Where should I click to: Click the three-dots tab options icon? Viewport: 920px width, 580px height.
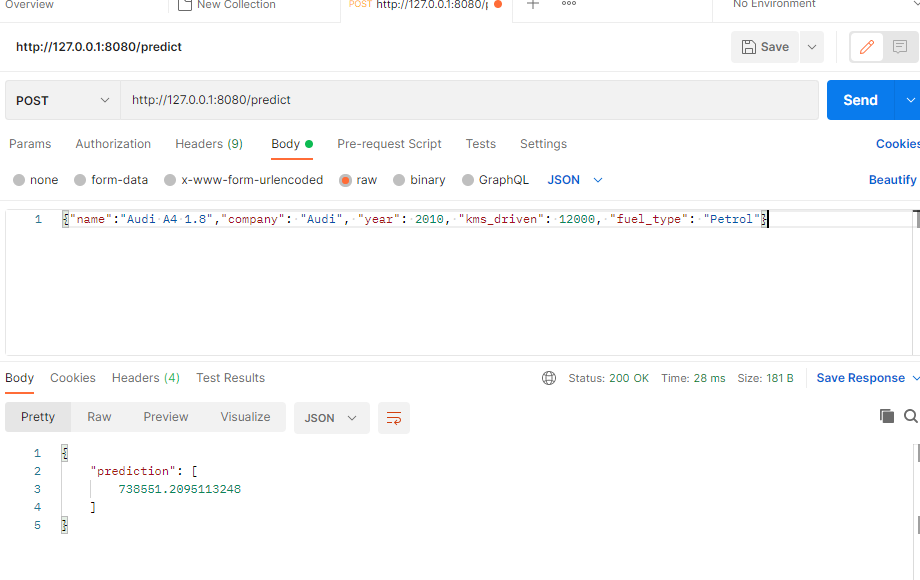pos(568,5)
